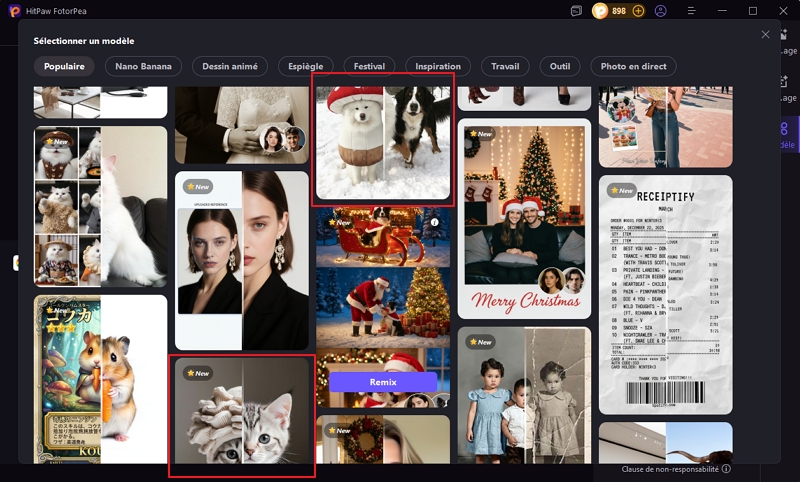The height and width of the screenshot is (482, 800).
Task: Open the hamburger menu in title bar
Action: click(691, 11)
